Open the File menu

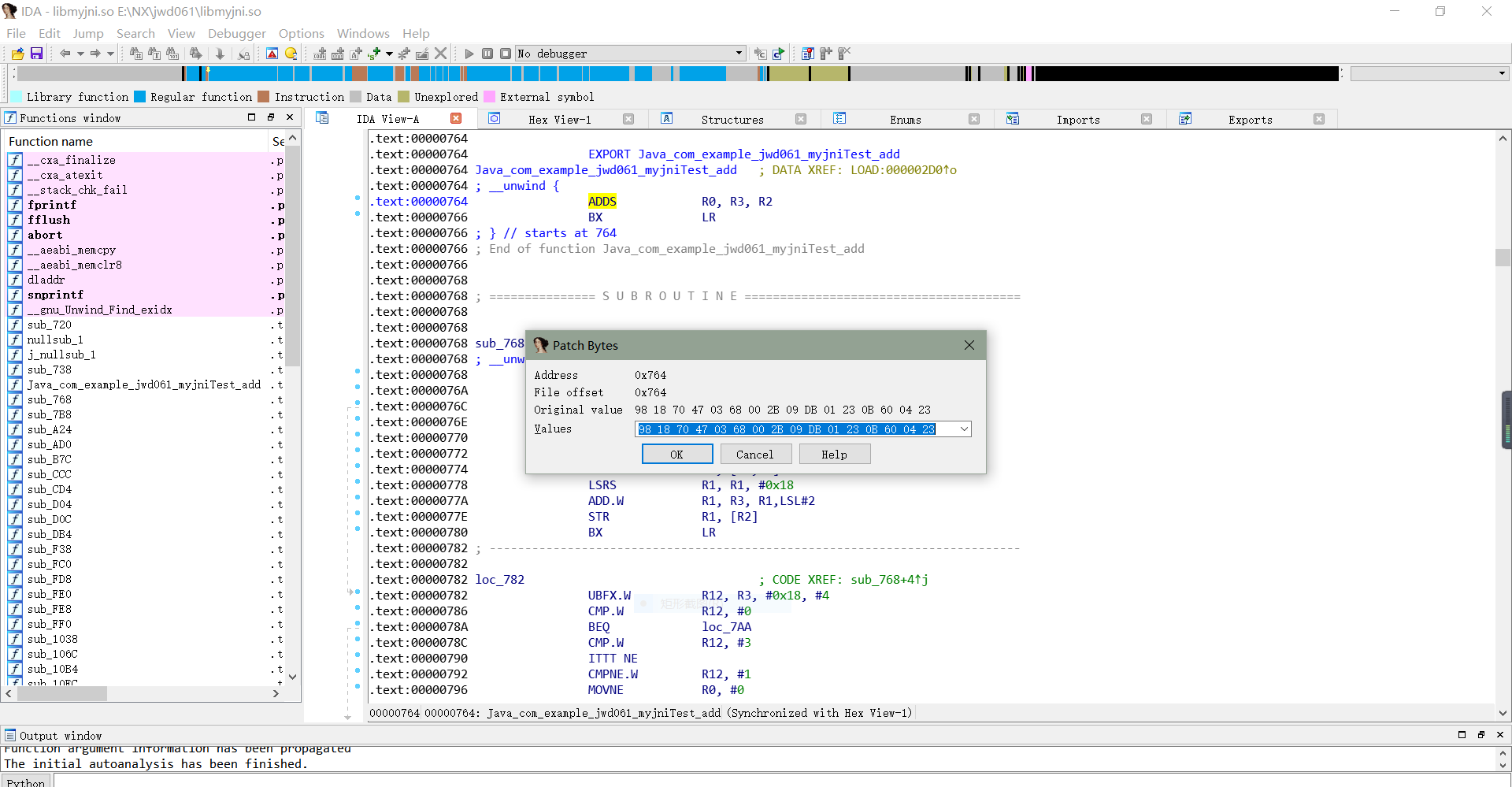(16, 33)
